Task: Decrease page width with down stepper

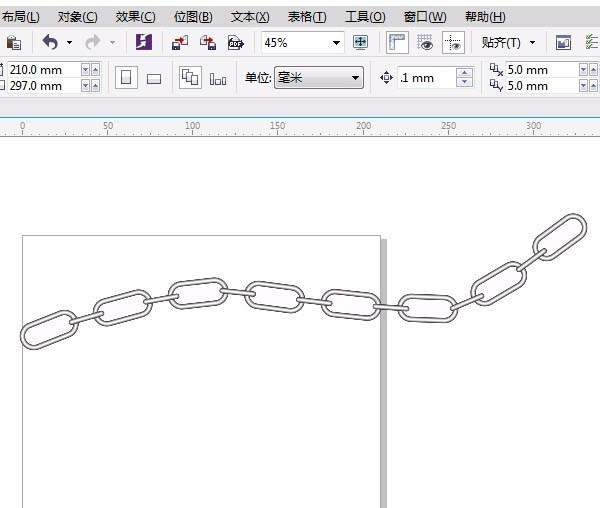Action: 85,70
